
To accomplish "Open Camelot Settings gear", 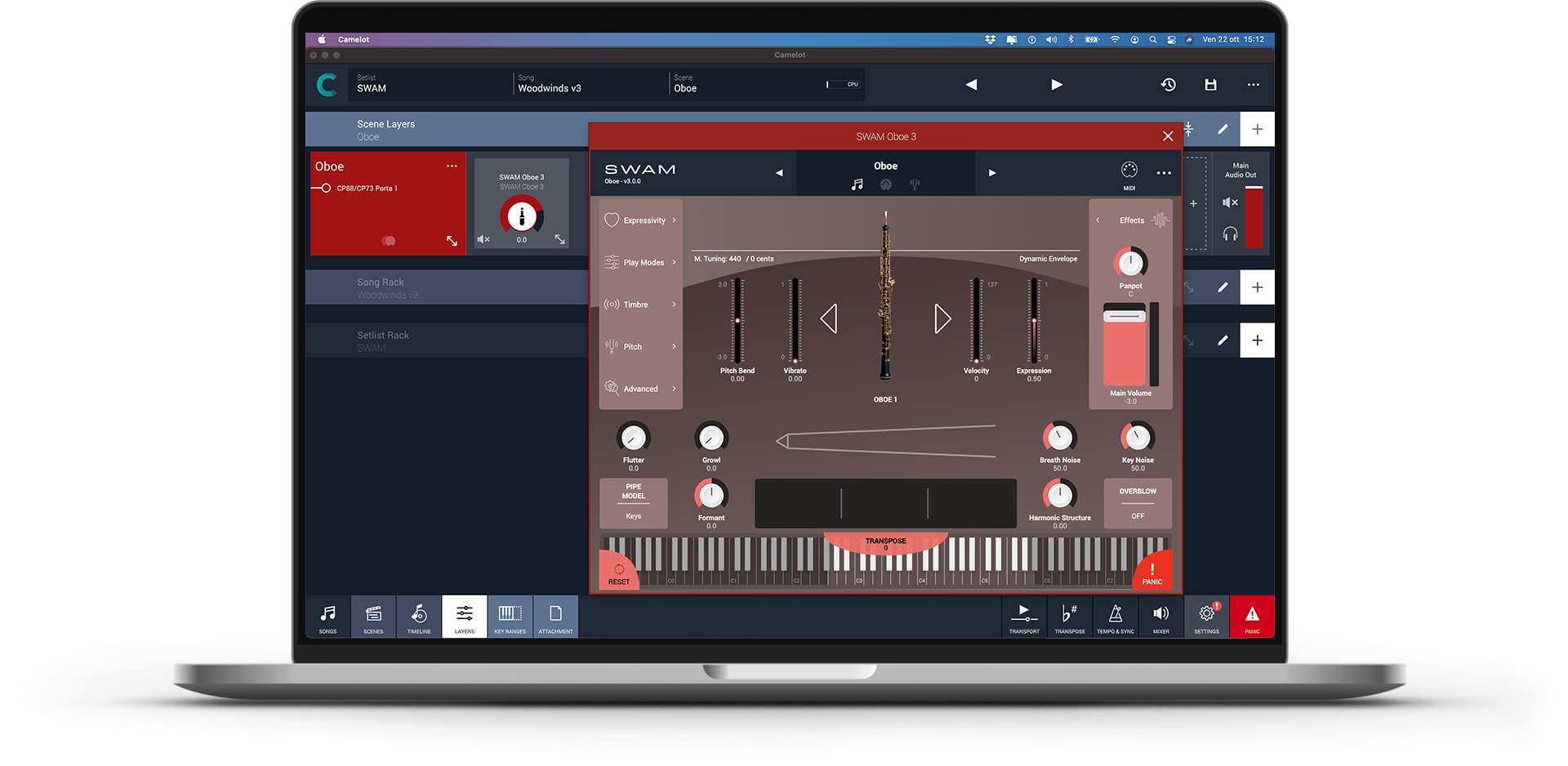I will click(1207, 617).
